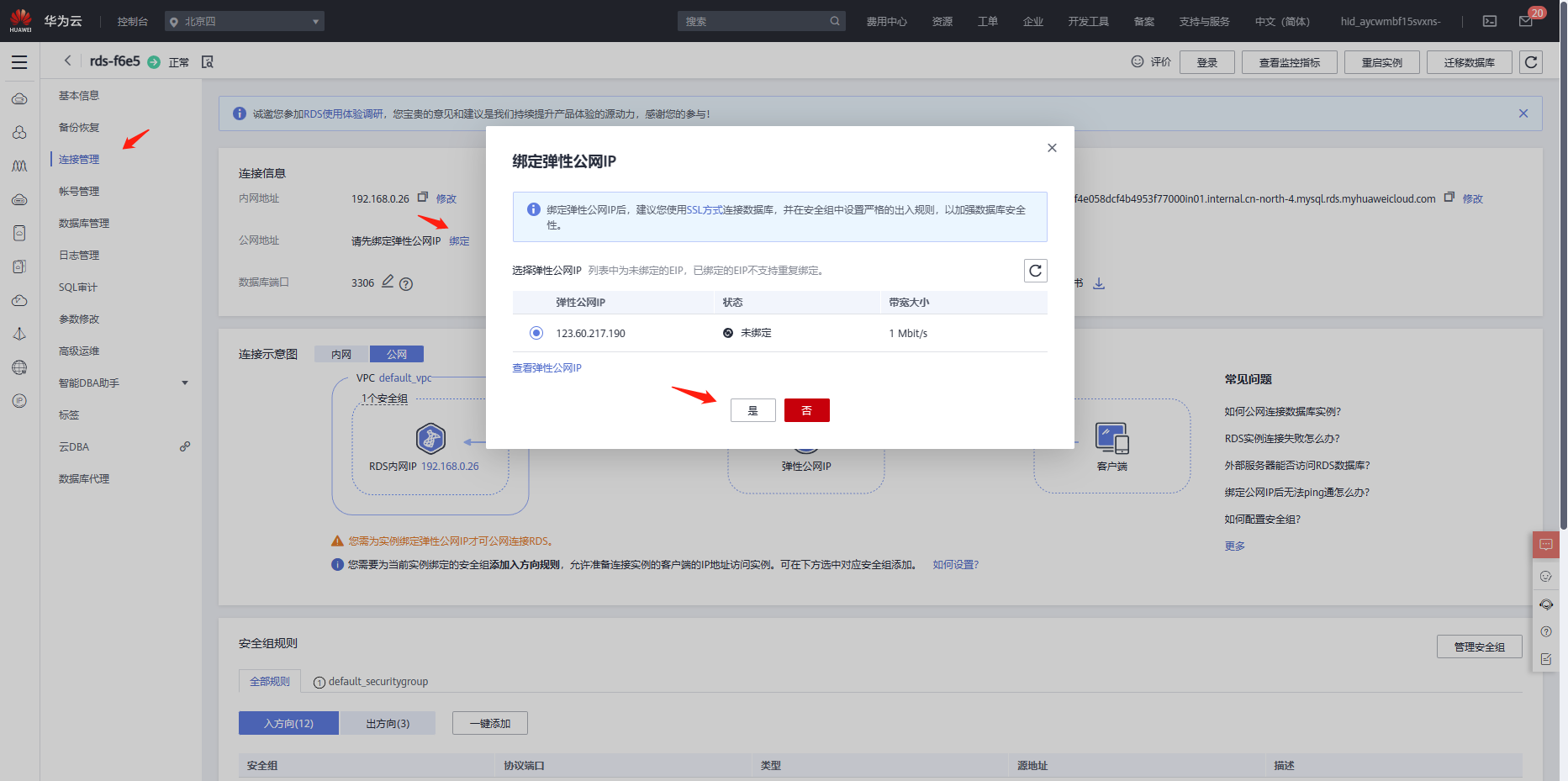Open 查看弹性公网IP link
The image size is (1568, 781).
tap(547, 368)
